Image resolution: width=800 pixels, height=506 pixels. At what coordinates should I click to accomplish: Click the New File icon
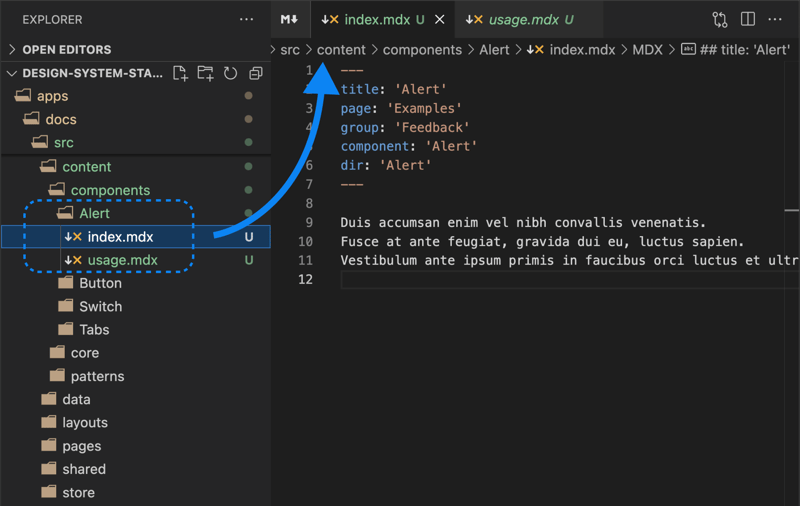click(180, 73)
